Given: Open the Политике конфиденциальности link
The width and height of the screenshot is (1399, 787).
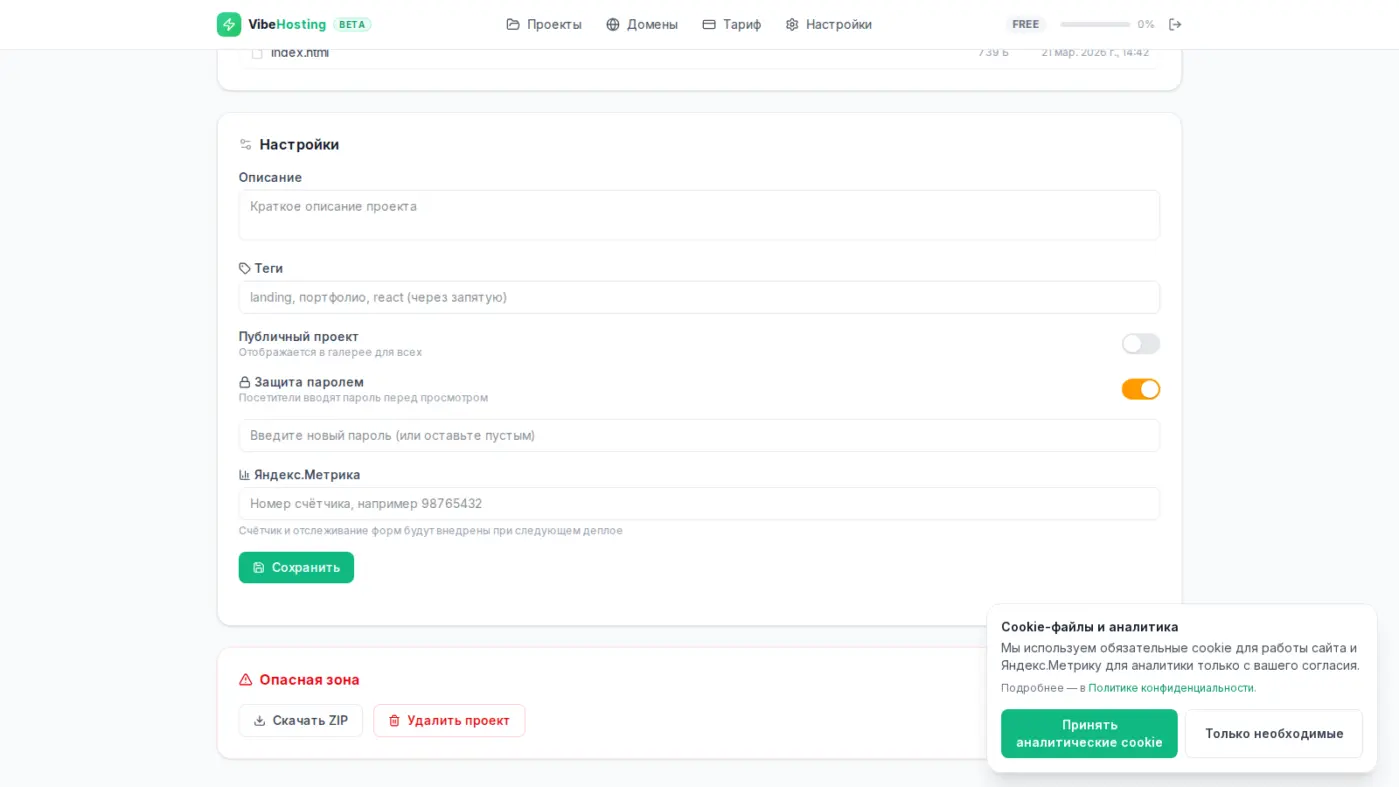Looking at the screenshot, I should click(1171, 688).
